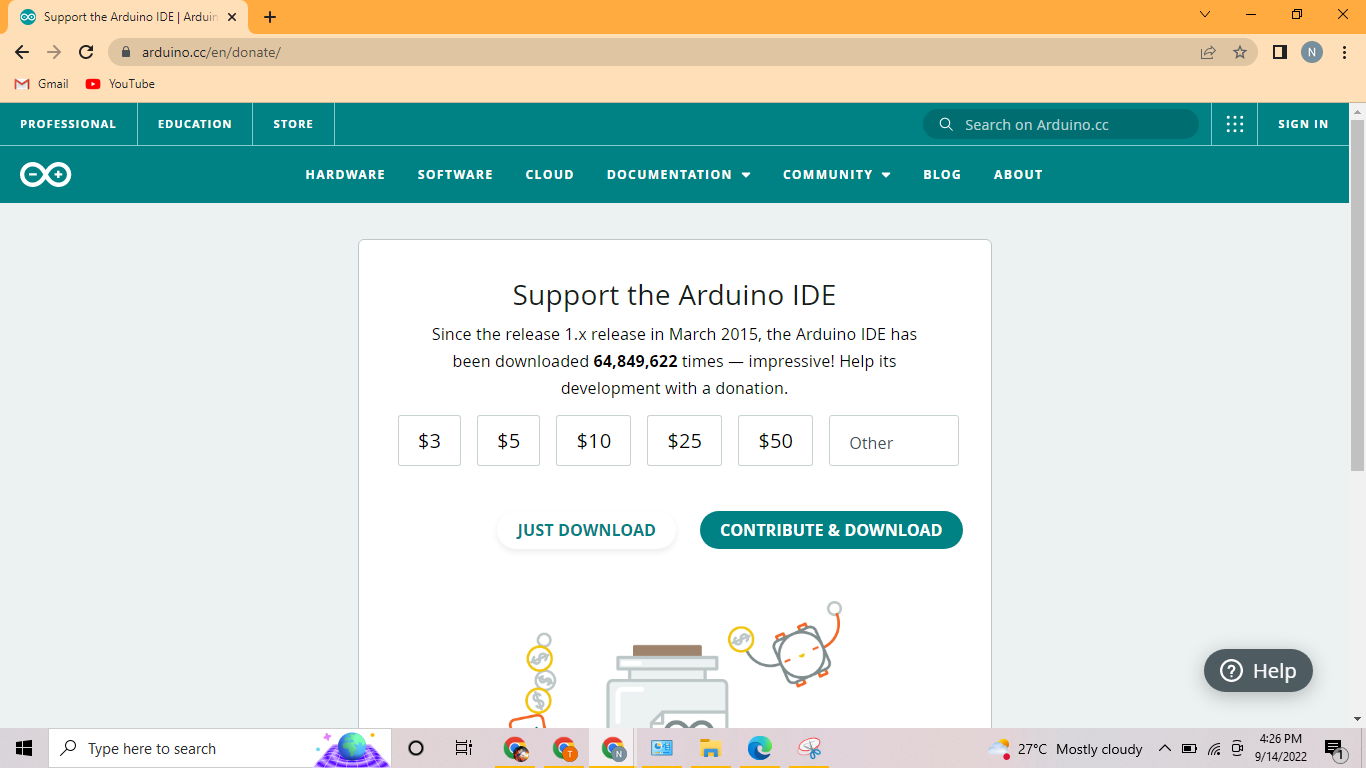Open the EDUCATION section

(195, 124)
